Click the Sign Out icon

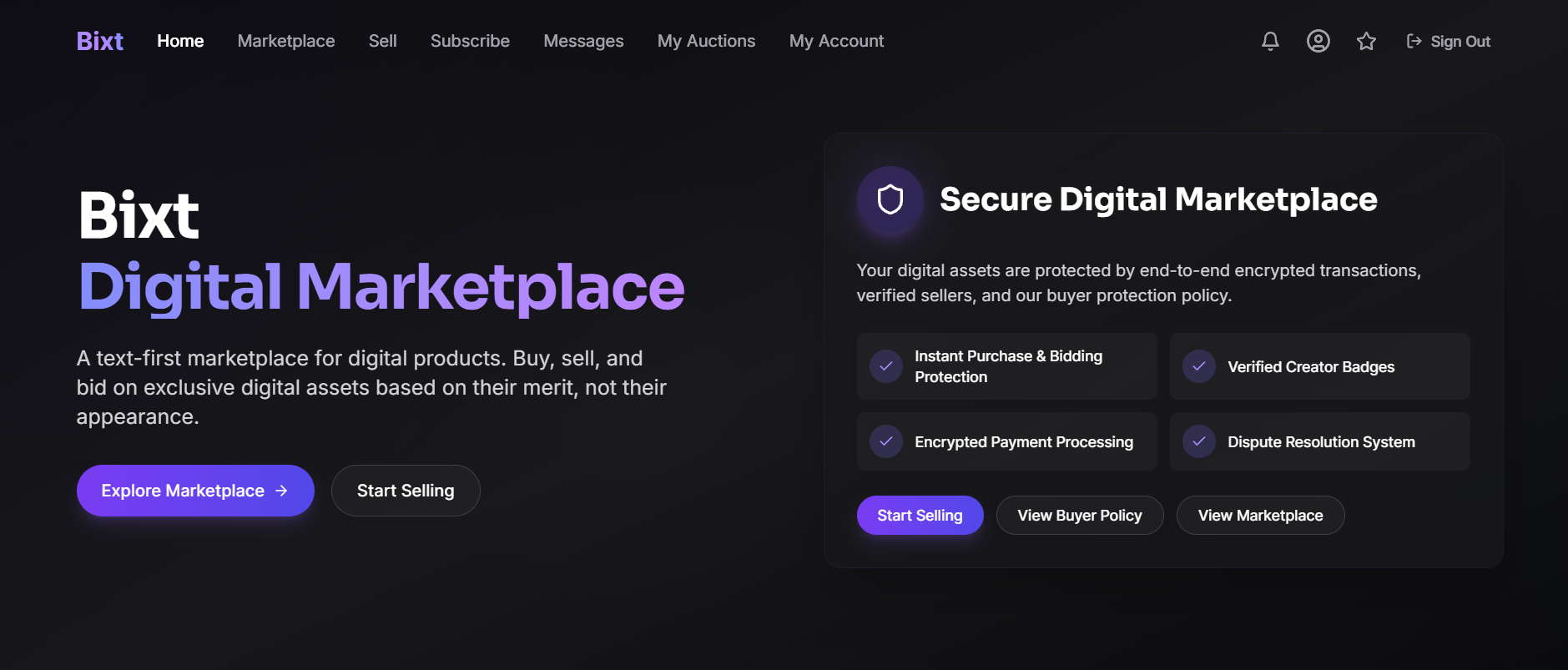[1414, 41]
